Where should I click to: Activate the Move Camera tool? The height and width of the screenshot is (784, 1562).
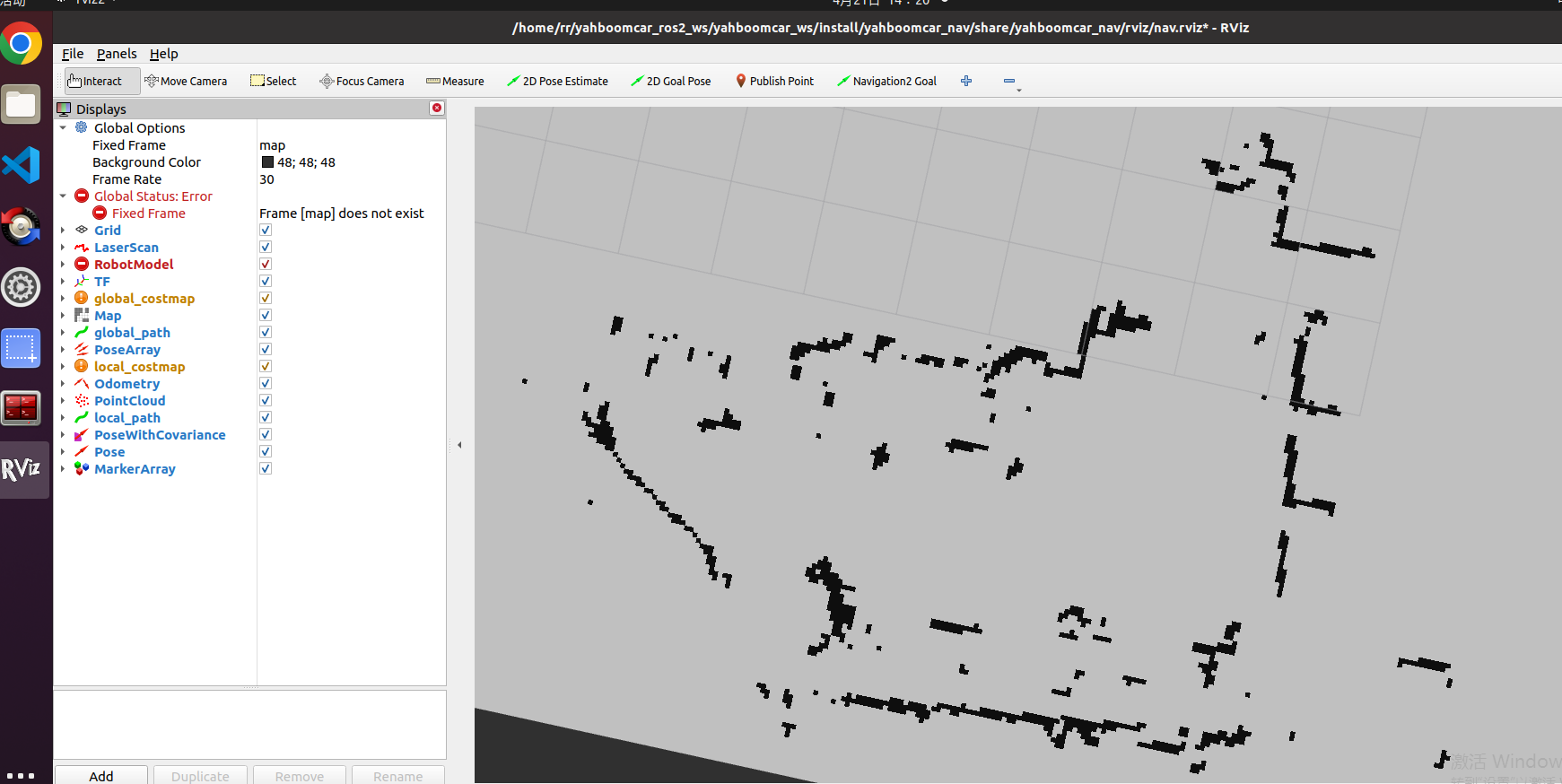tap(186, 81)
